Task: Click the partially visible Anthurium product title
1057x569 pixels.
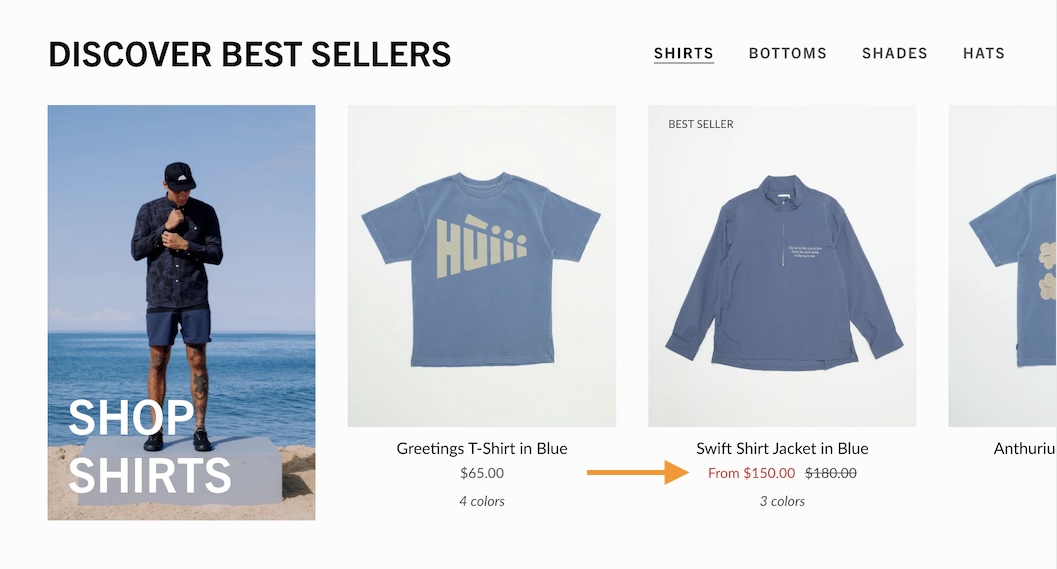Action: click(1024, 448)
